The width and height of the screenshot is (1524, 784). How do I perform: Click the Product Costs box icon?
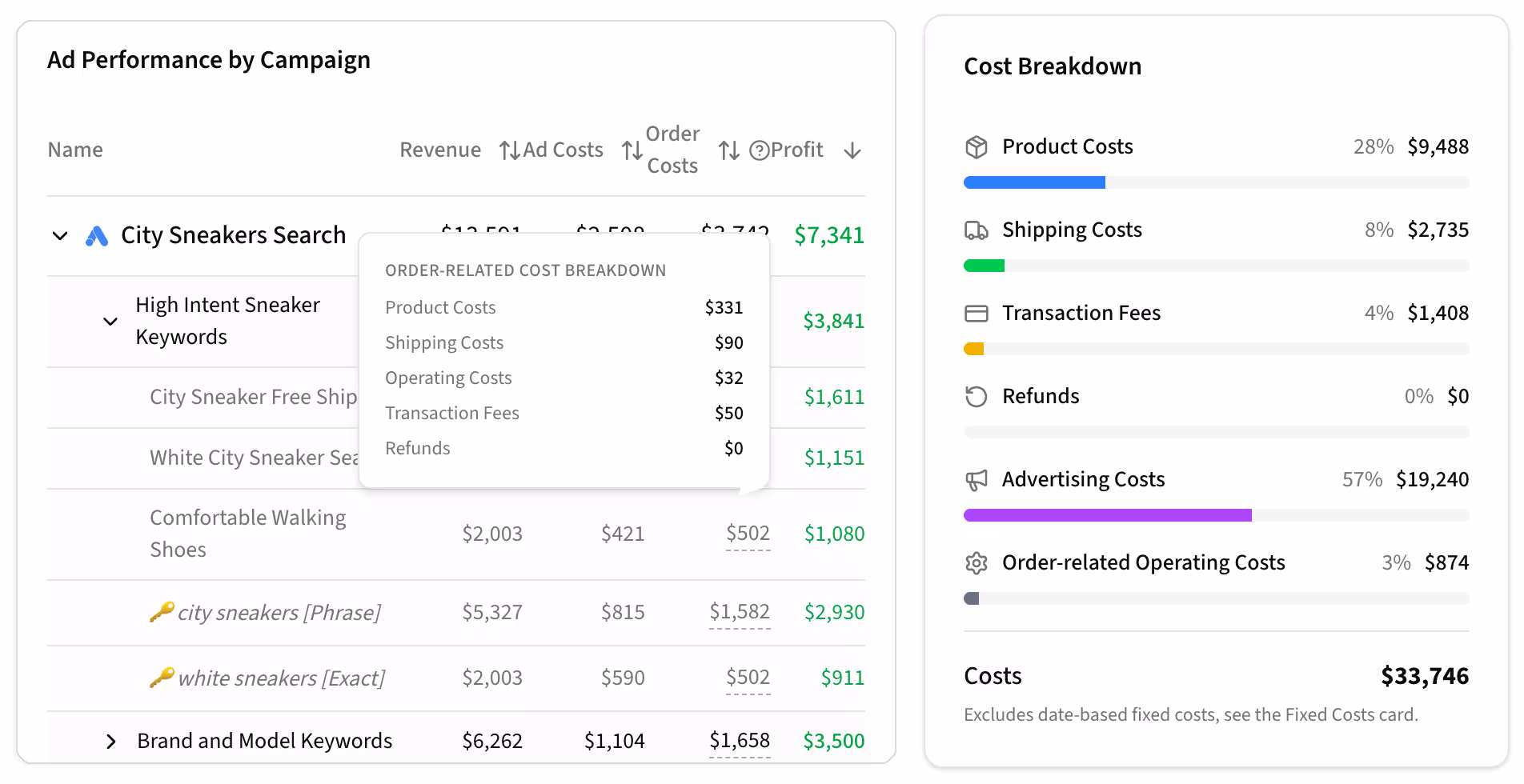pyautogui.click(x=977, y=147)
